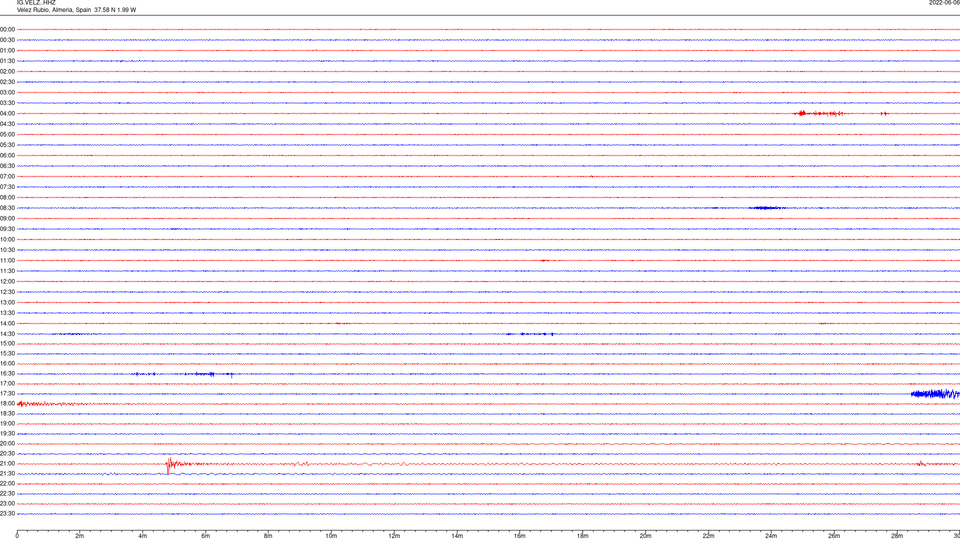Click the 07:00 time label
Screen dimensions: 960x540
pos(8,176)
